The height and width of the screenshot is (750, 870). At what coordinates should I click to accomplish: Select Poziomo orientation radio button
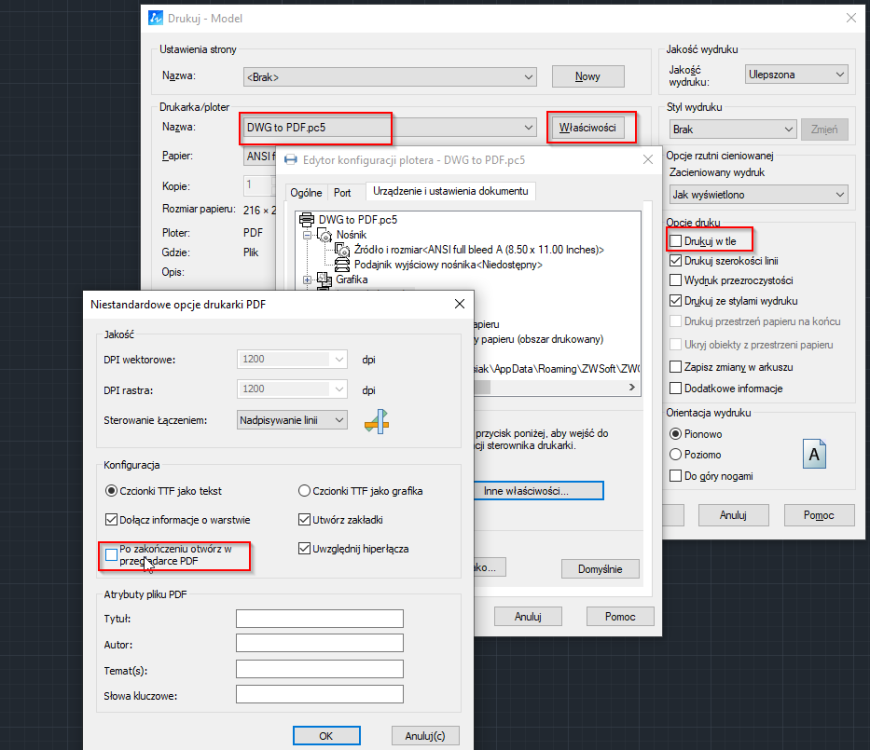tap(675, 454)
